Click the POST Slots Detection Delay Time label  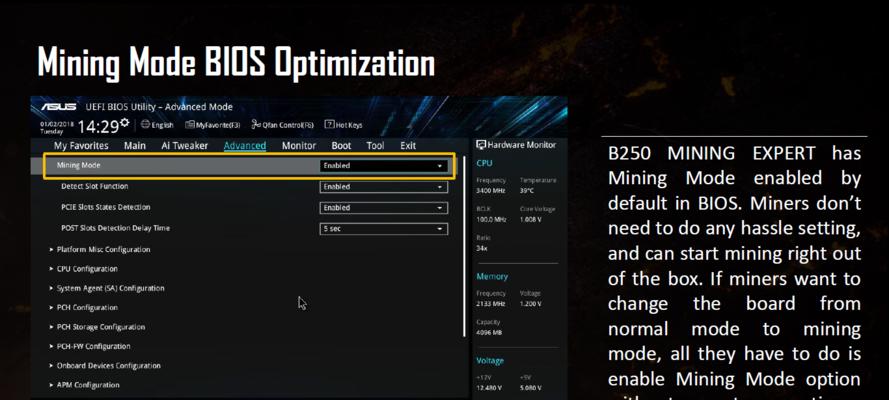point(115,228)
